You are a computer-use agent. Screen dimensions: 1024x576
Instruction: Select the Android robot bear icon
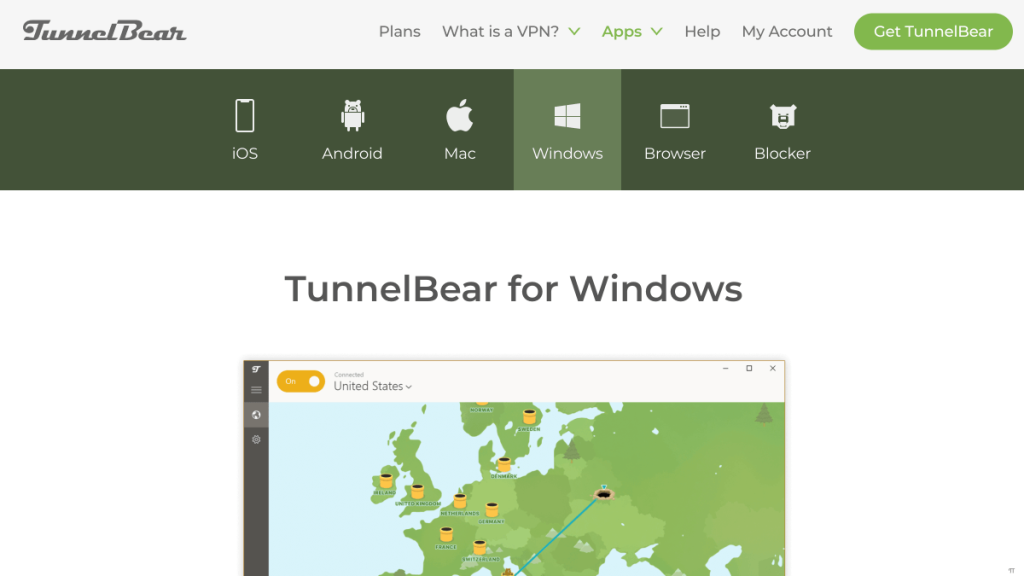coord(352,116)
